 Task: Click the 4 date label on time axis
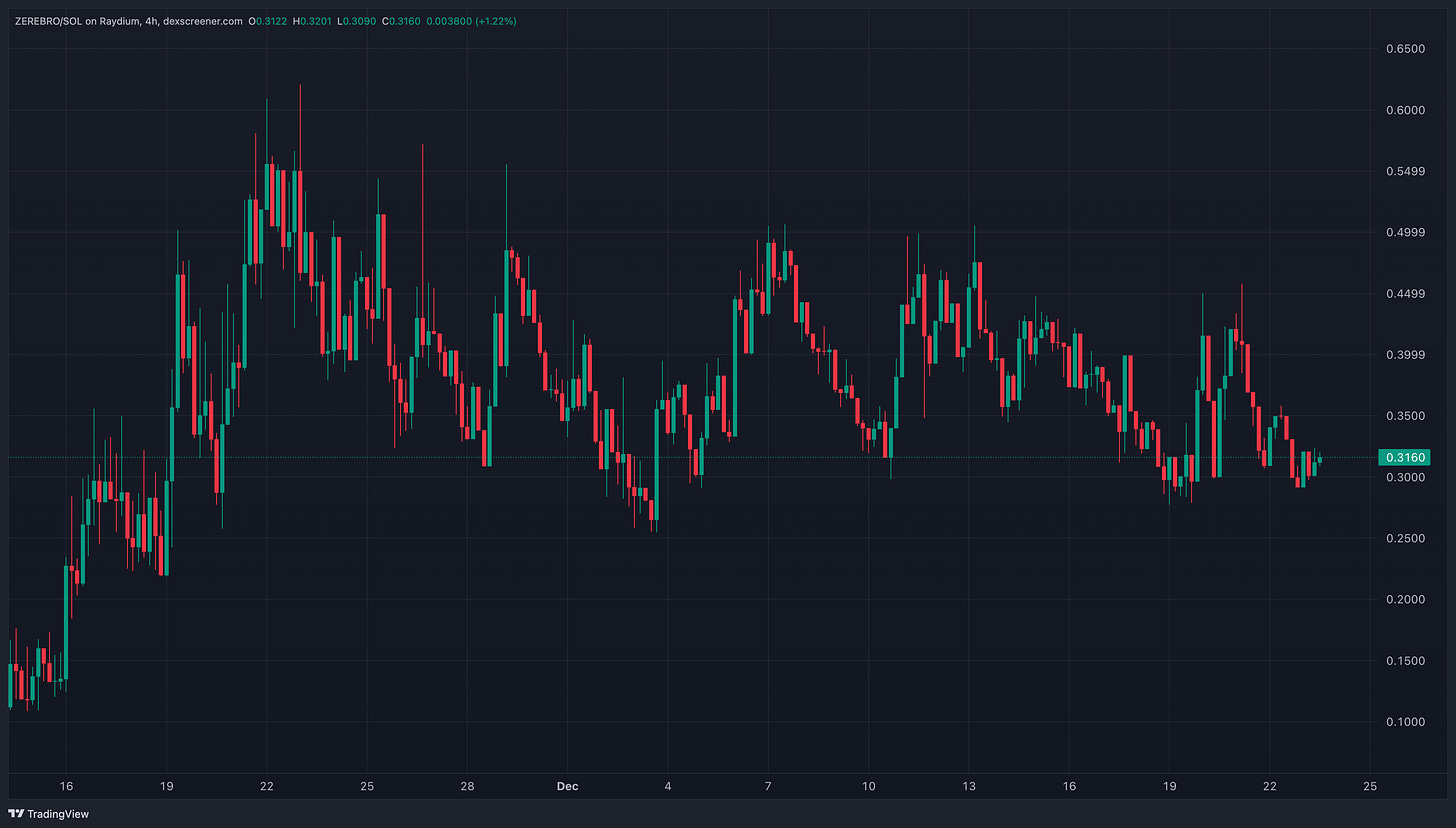(668, 787)
